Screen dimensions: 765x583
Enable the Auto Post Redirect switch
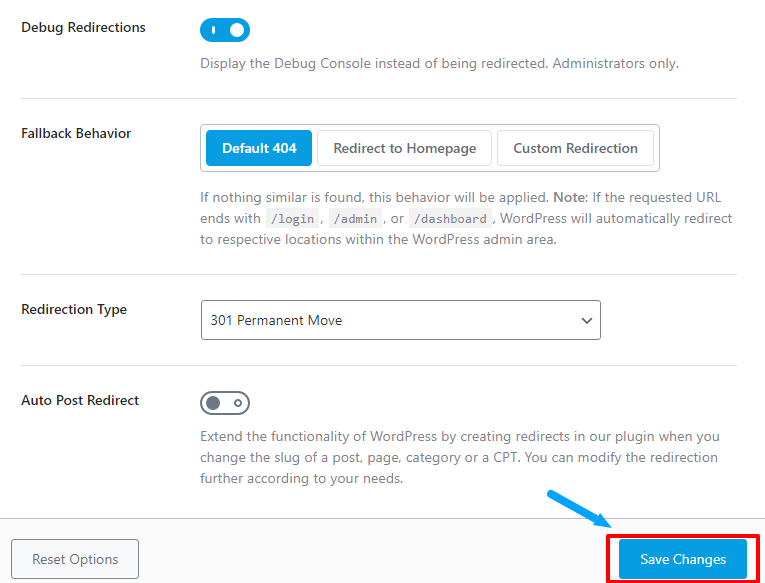(225, 404)
